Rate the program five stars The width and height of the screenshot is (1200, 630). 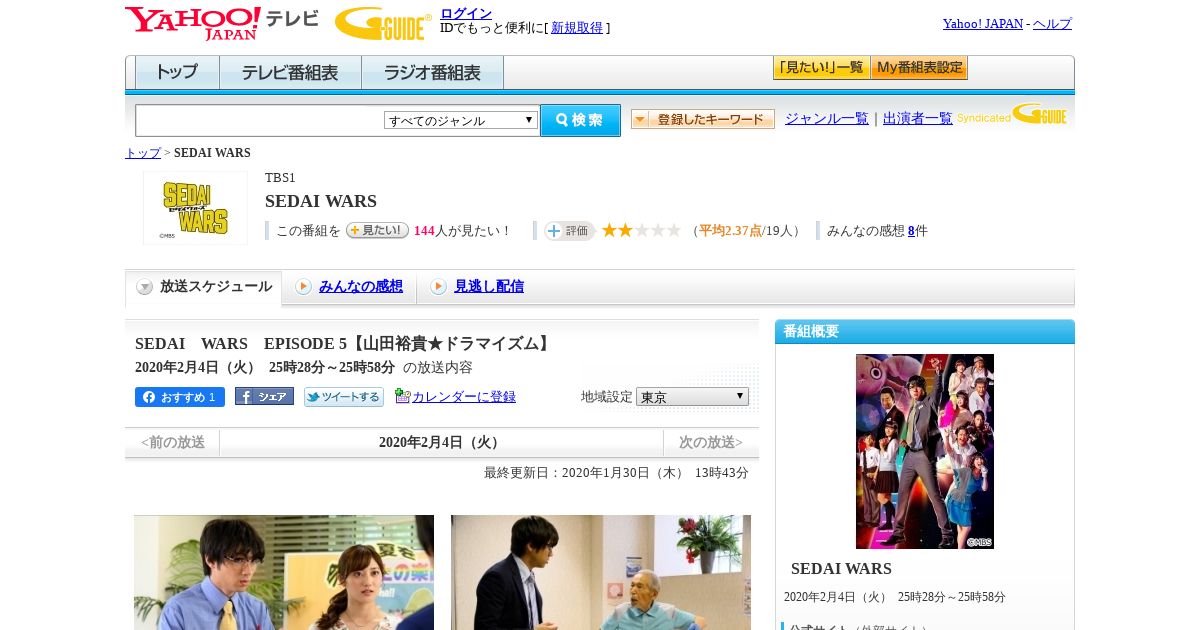click(674, 231)
